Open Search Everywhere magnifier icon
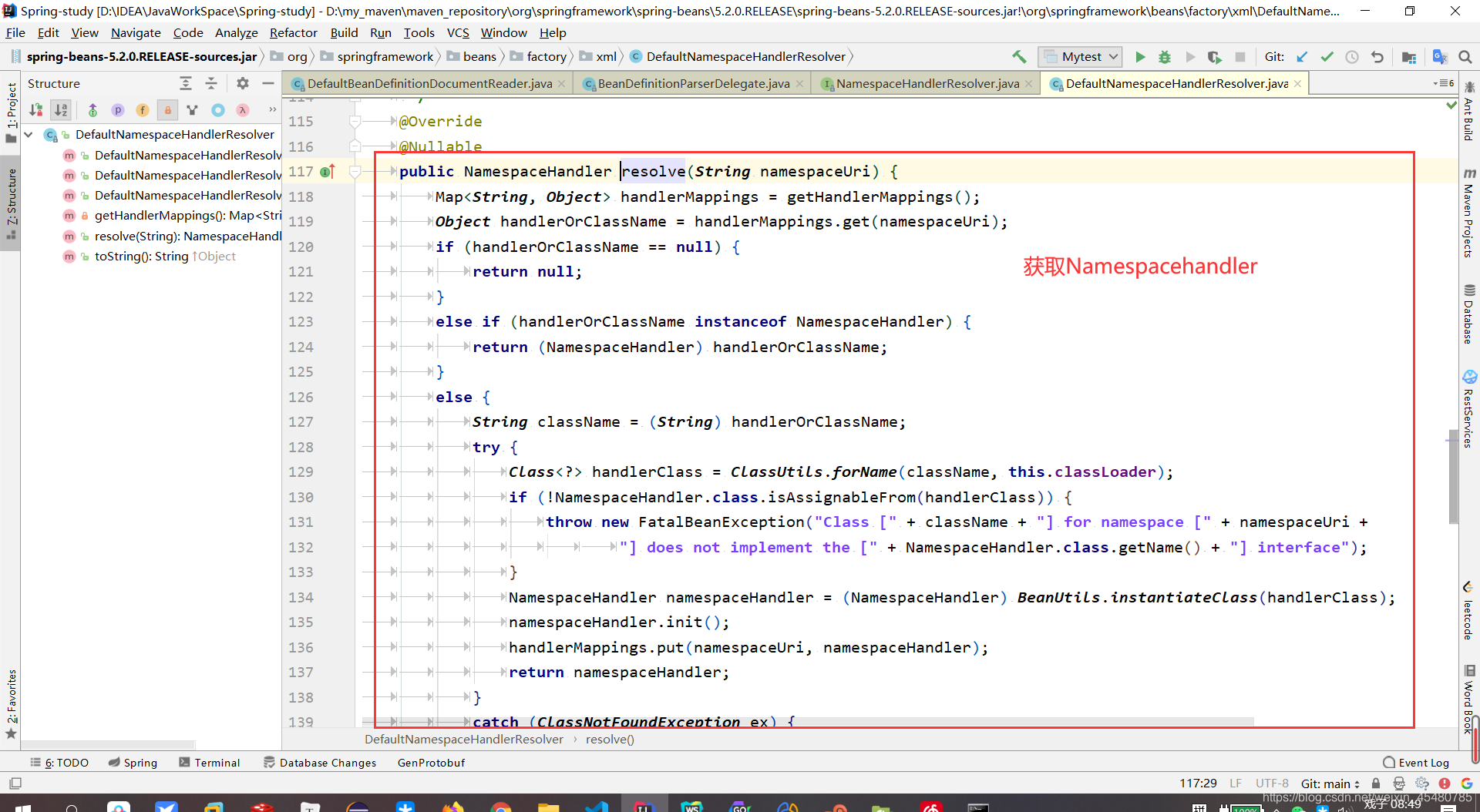1480x812 pixels. (1465, 56)
